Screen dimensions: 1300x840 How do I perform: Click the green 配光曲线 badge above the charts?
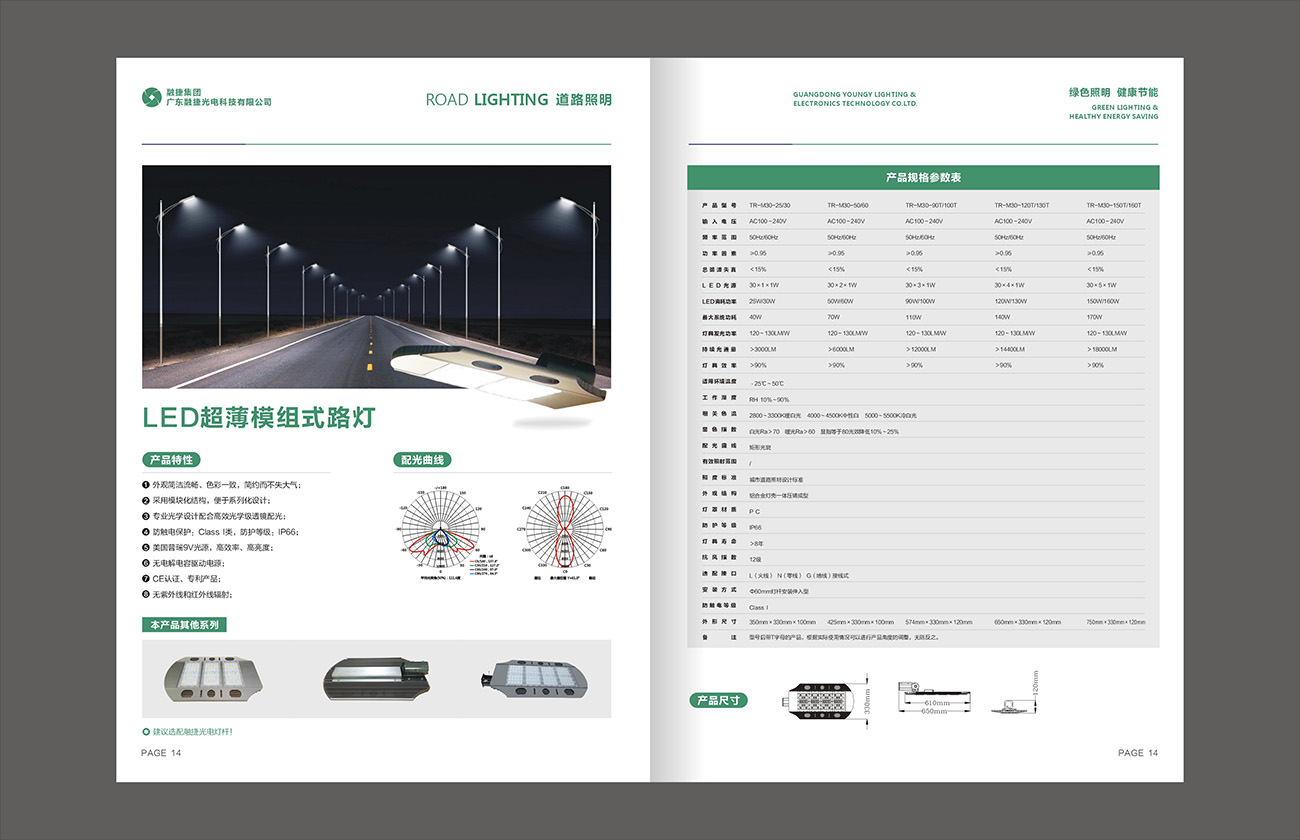tap(422, 460)
